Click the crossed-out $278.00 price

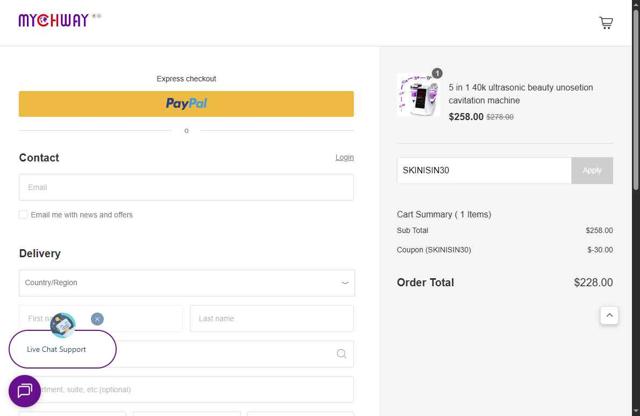(500, 117)
